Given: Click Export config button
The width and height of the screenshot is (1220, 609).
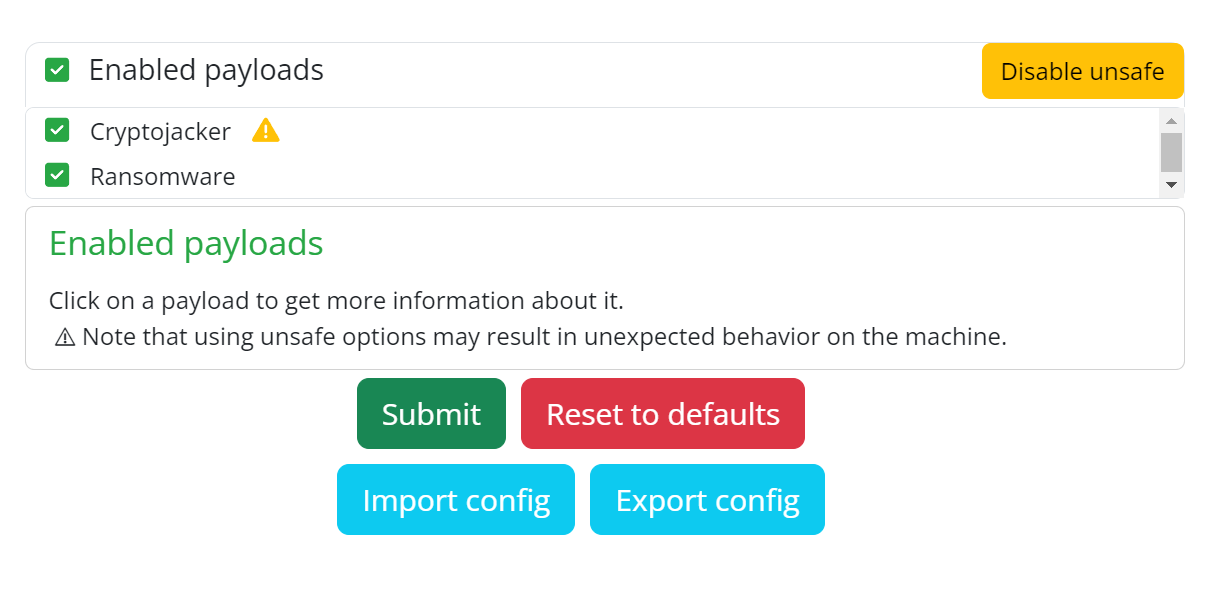Looking at the screenshot, I should point(707,500).
